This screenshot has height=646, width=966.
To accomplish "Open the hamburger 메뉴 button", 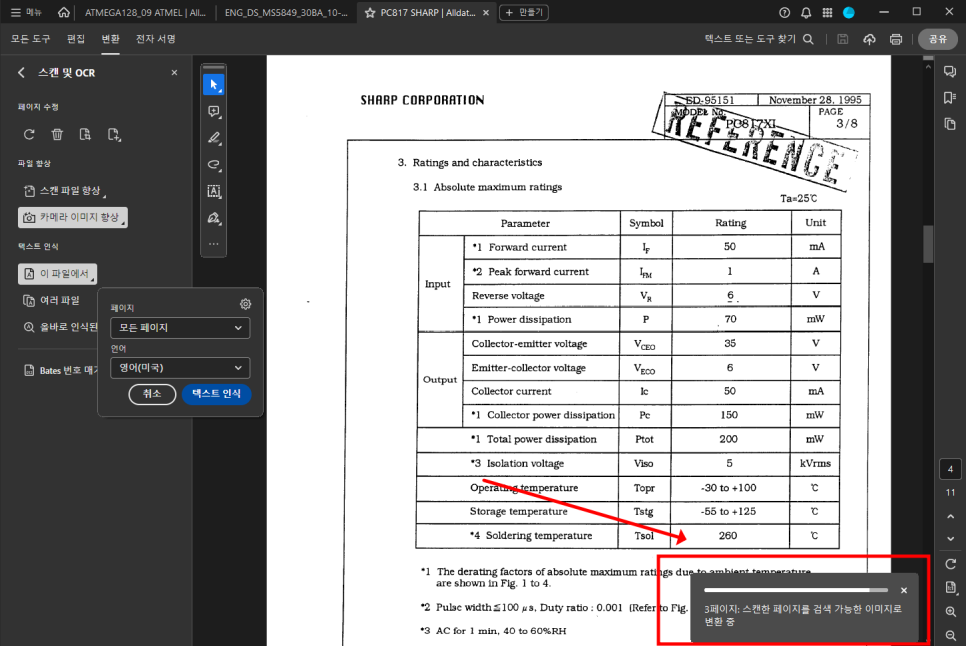I will (26, 12).
